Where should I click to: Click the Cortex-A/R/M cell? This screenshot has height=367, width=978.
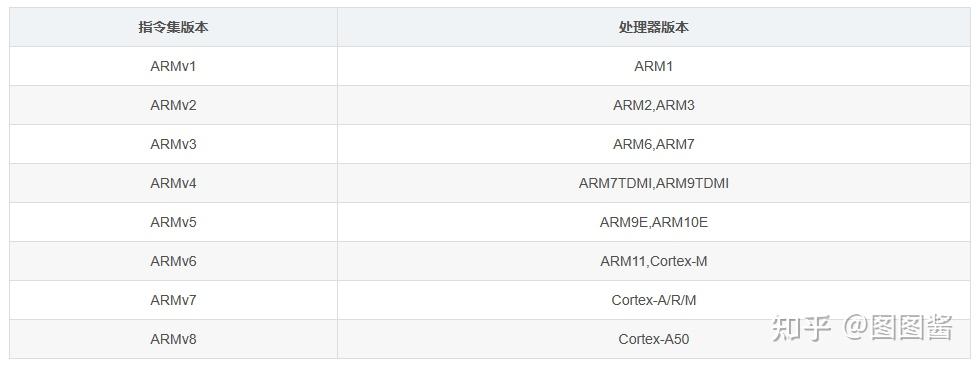pos(654,300)
